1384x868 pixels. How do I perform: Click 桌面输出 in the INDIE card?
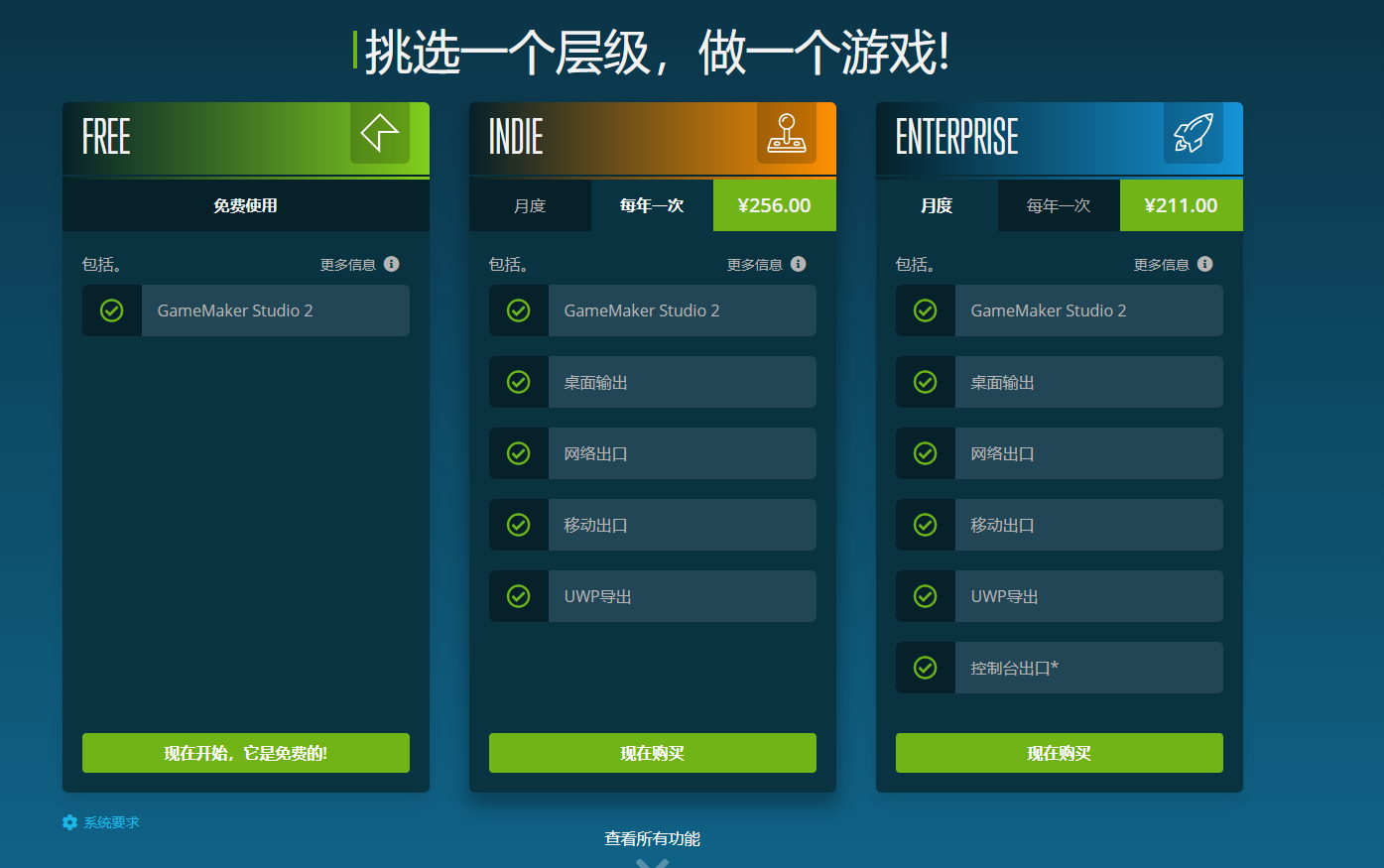[595, 382]
